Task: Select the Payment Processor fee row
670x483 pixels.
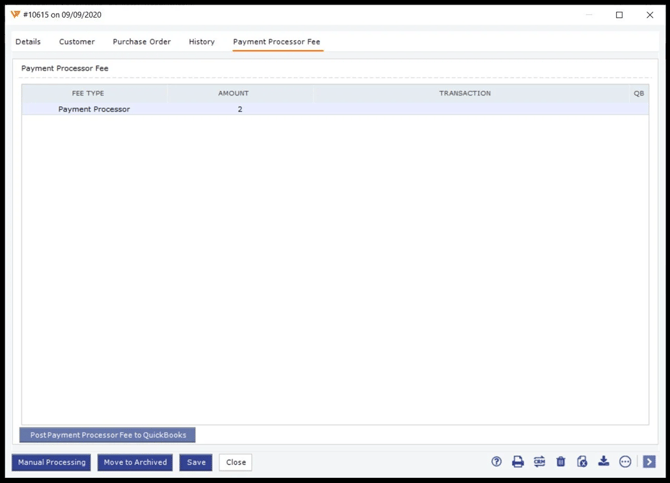Action: coord(94,109)
